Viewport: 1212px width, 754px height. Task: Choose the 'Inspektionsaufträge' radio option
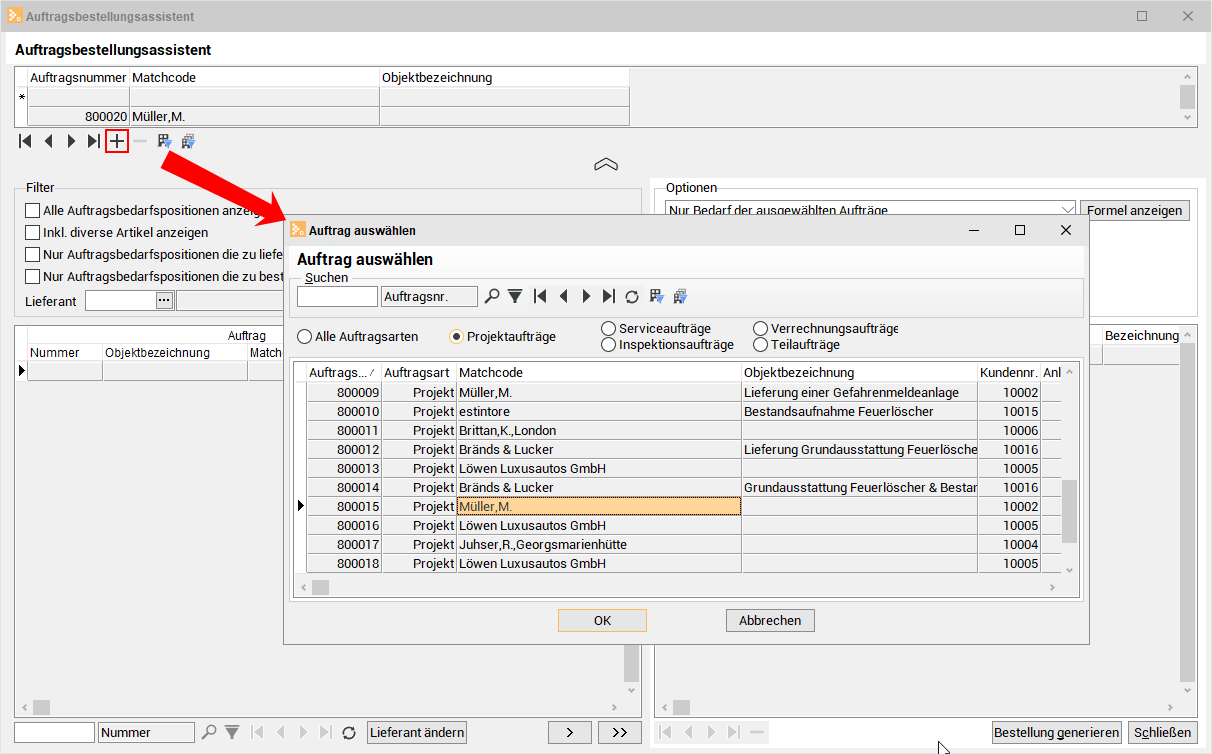tap(608, 345)
